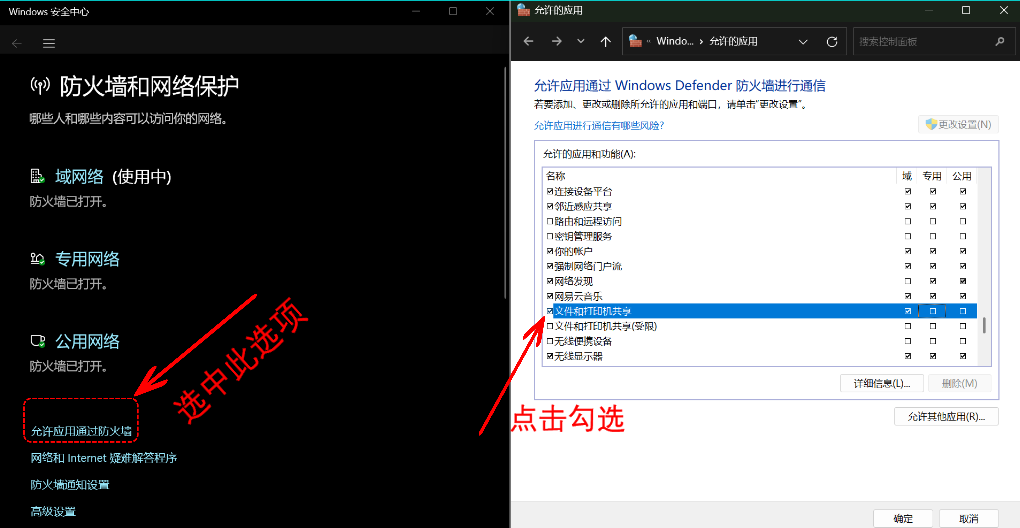Image resolution: width=1020 pixels, height=528 pixels.
Task: Click the Private network icon
Action: tap(38, 259)
